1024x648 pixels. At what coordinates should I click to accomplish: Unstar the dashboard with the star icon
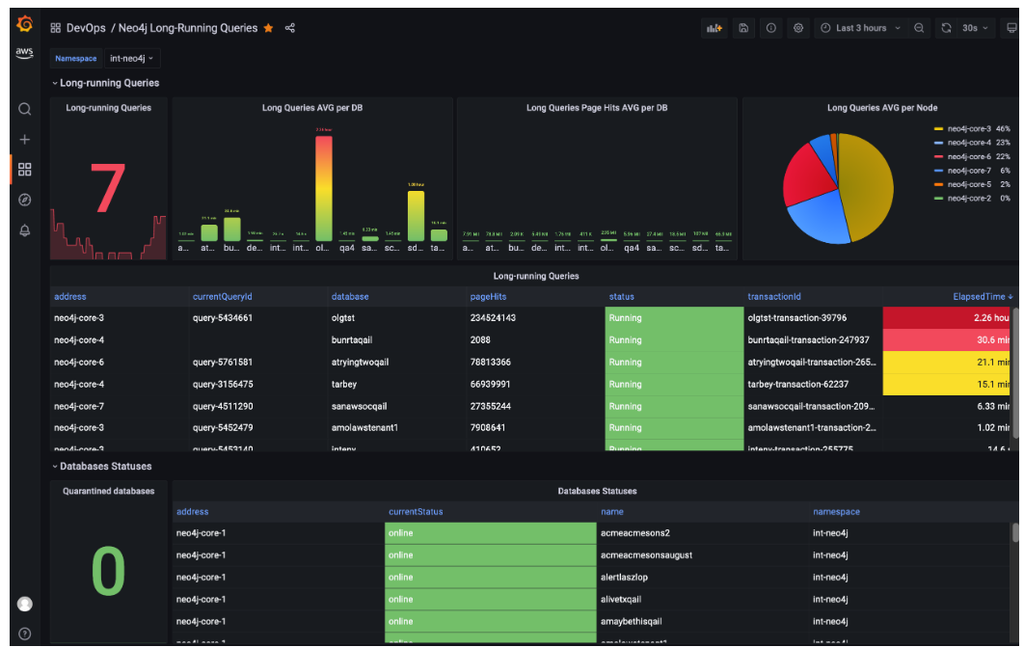point(268,28)
